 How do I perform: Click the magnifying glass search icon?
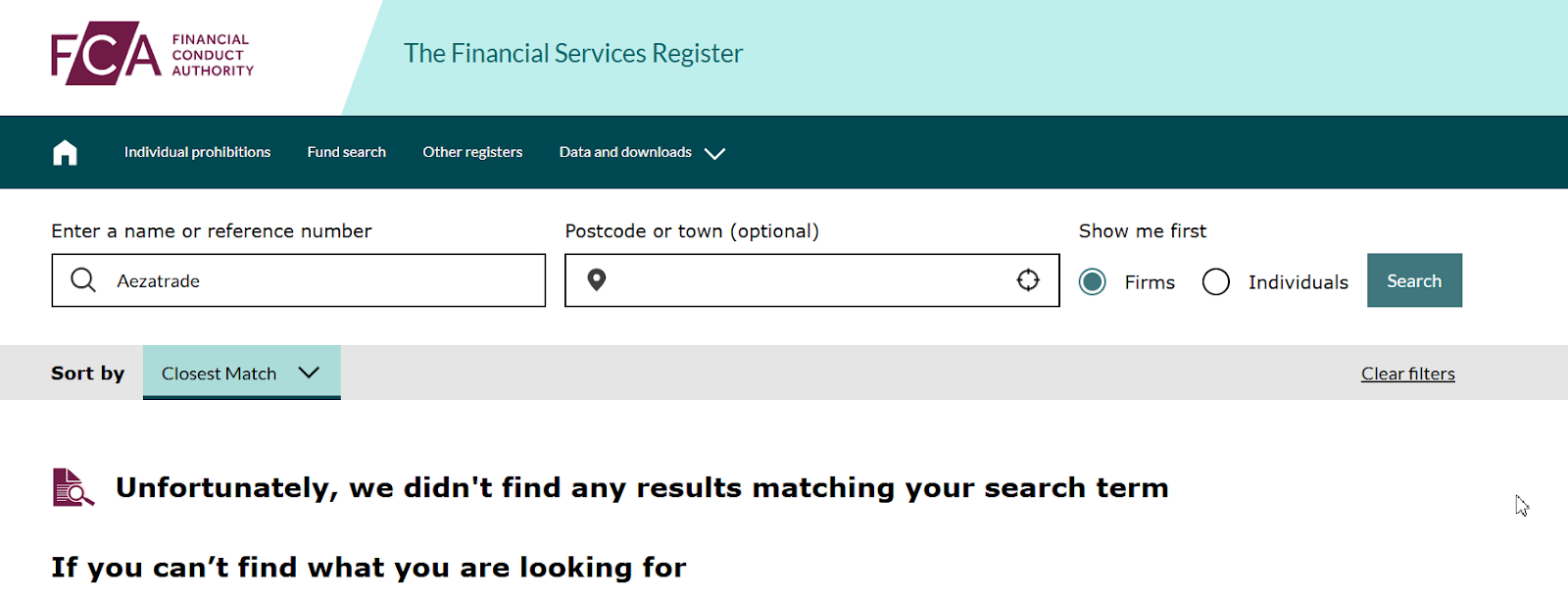(x=83, y=280)
